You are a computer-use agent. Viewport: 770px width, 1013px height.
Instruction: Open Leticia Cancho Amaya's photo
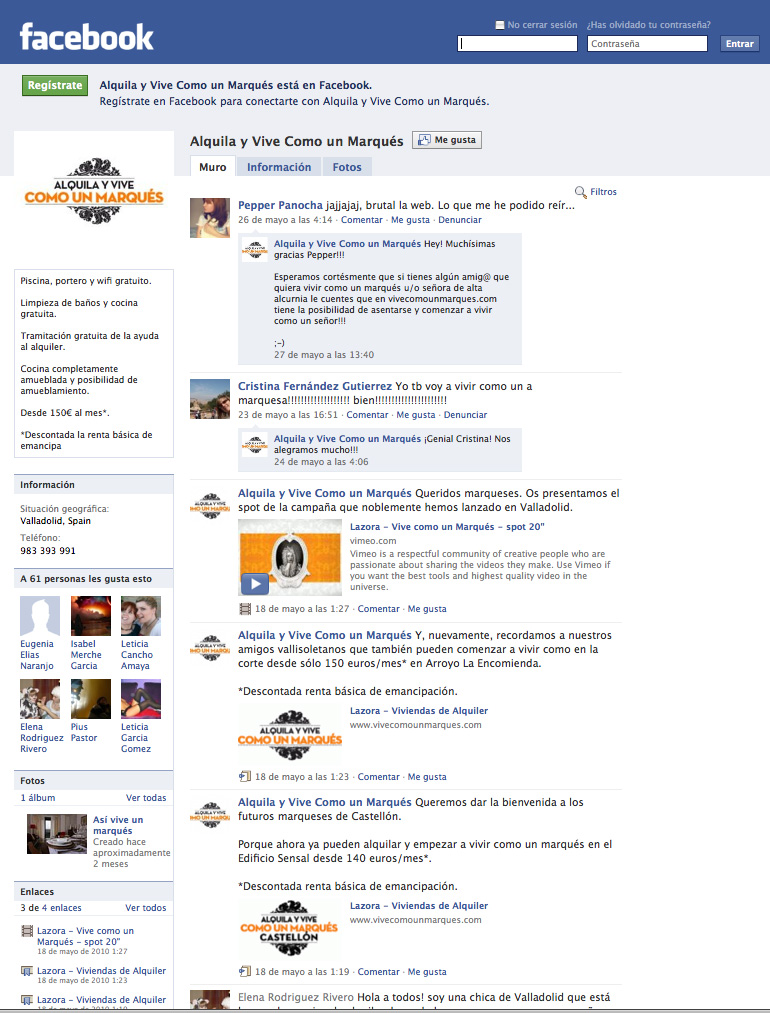click(141, 616)
